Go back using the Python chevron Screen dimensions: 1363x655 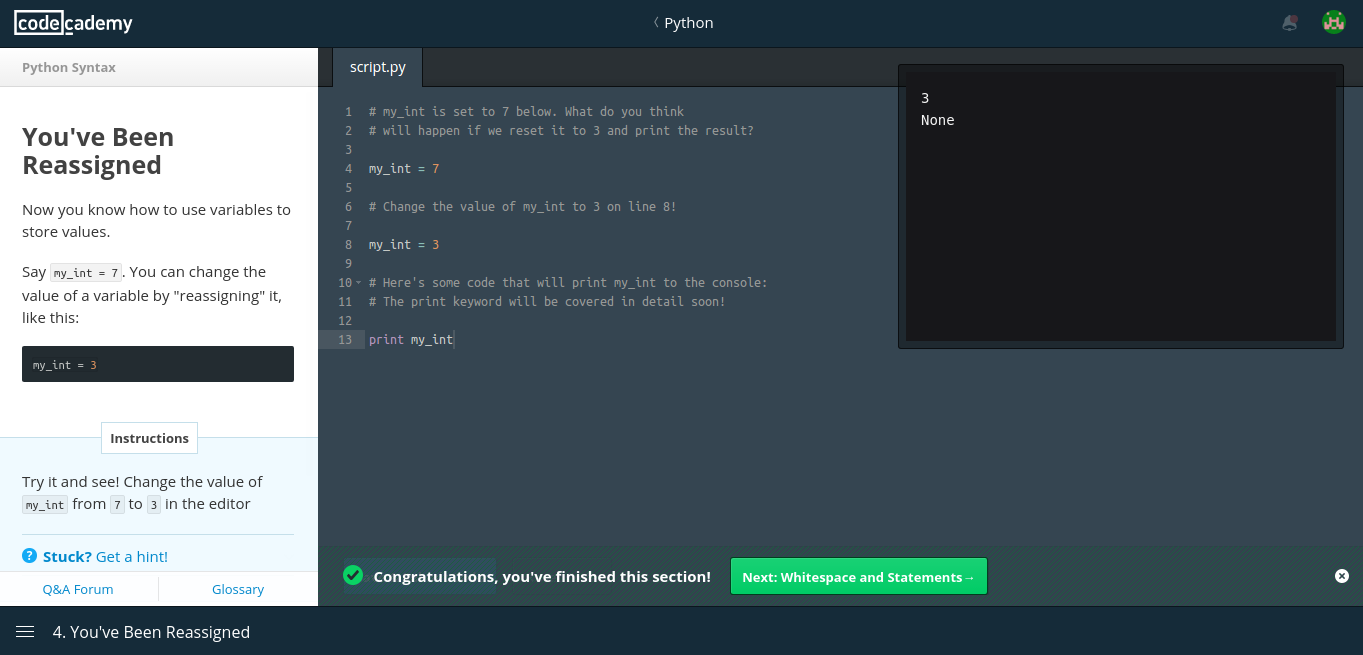[656, 23]
